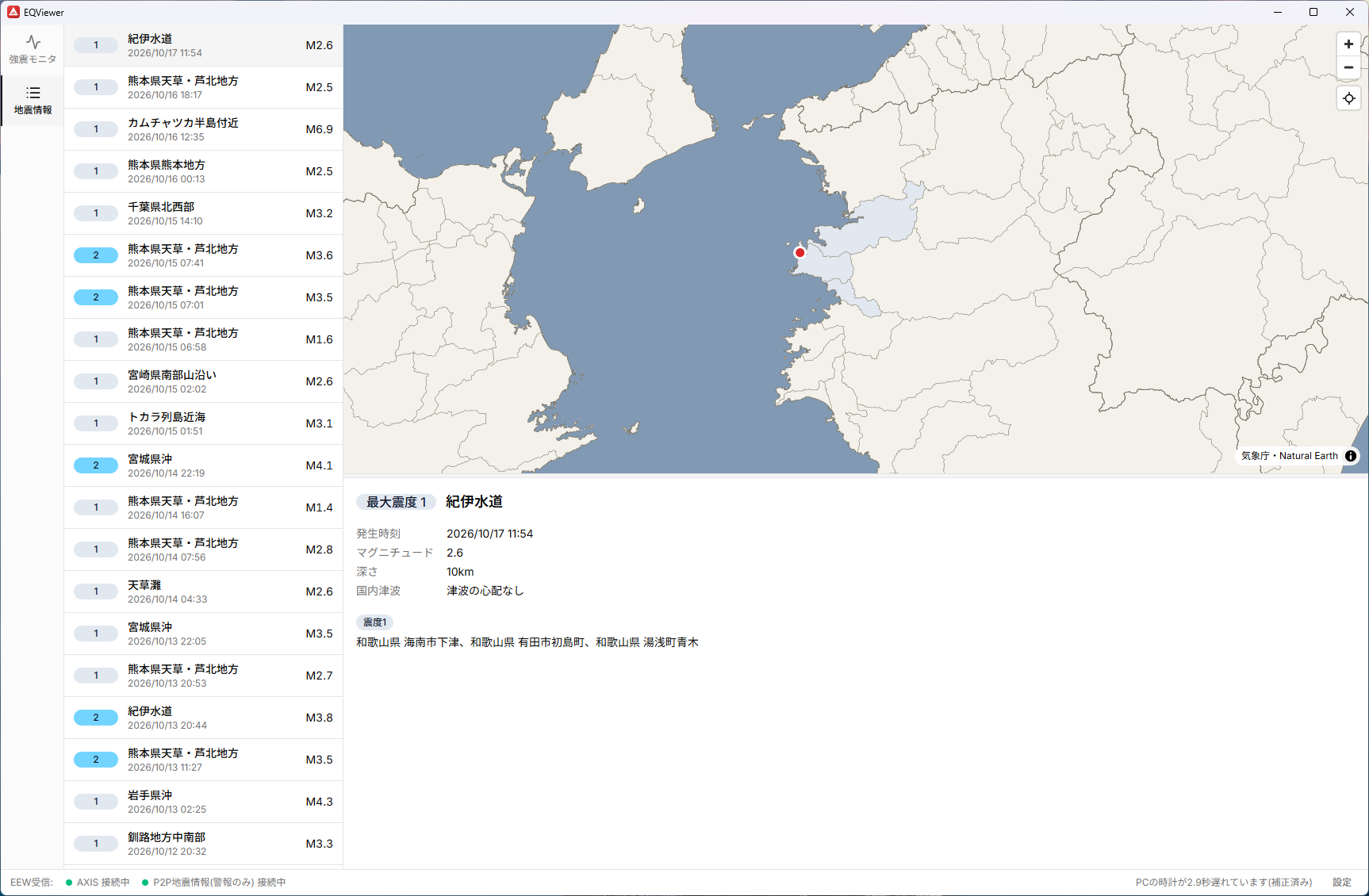Viewport: 1369px width, 896px height.
Task: Select entry dated 2026/10/15 06:58
Action: point(203,339)
